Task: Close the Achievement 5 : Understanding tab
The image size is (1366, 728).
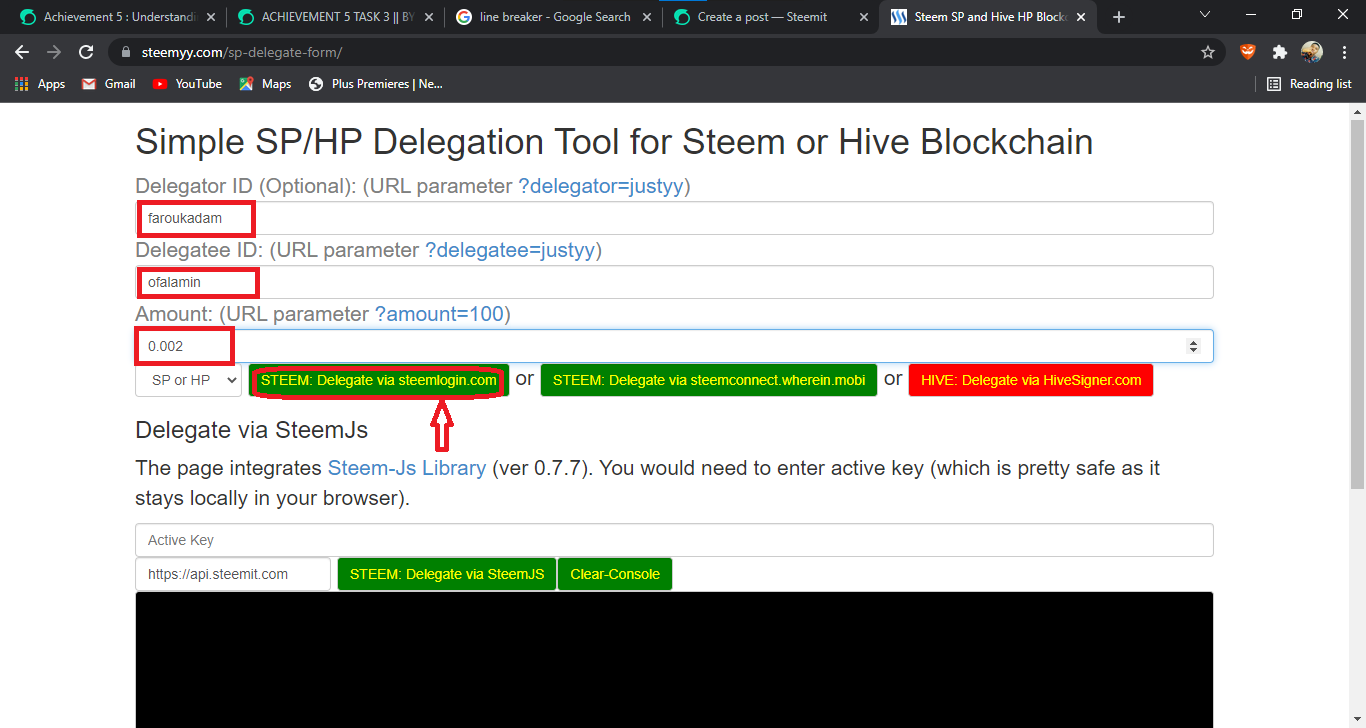Action: [211, 17]
